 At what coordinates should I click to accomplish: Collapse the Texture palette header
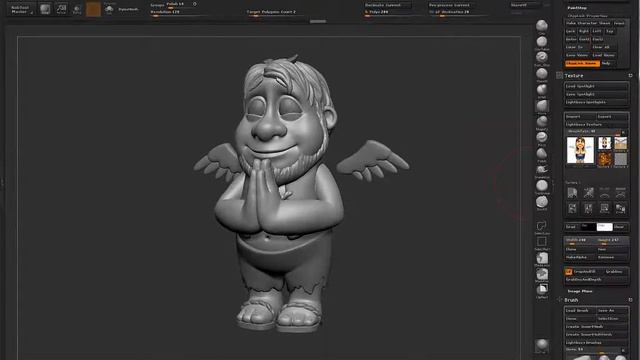pos(574,76)
